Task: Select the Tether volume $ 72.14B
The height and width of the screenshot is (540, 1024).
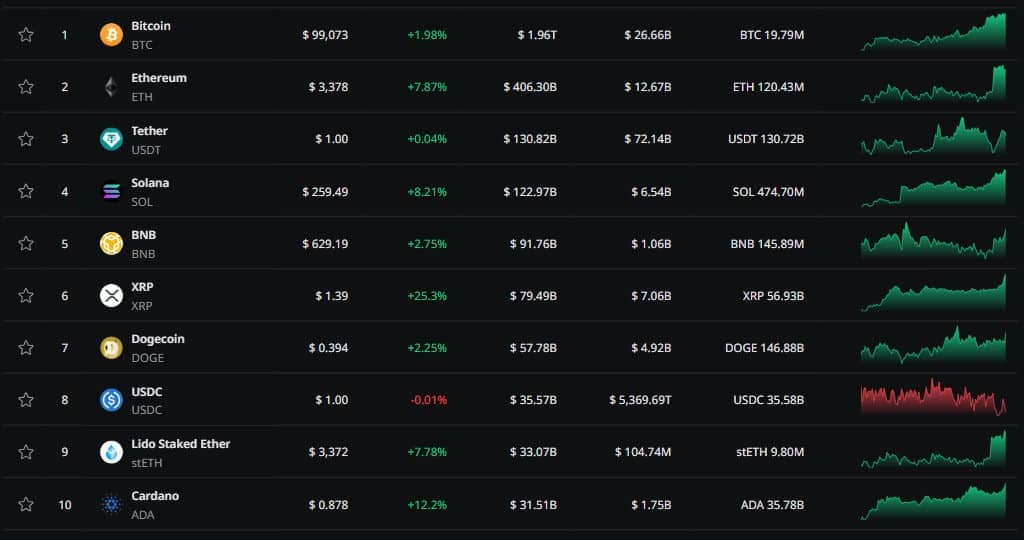Action: click(x=648, y=139)
